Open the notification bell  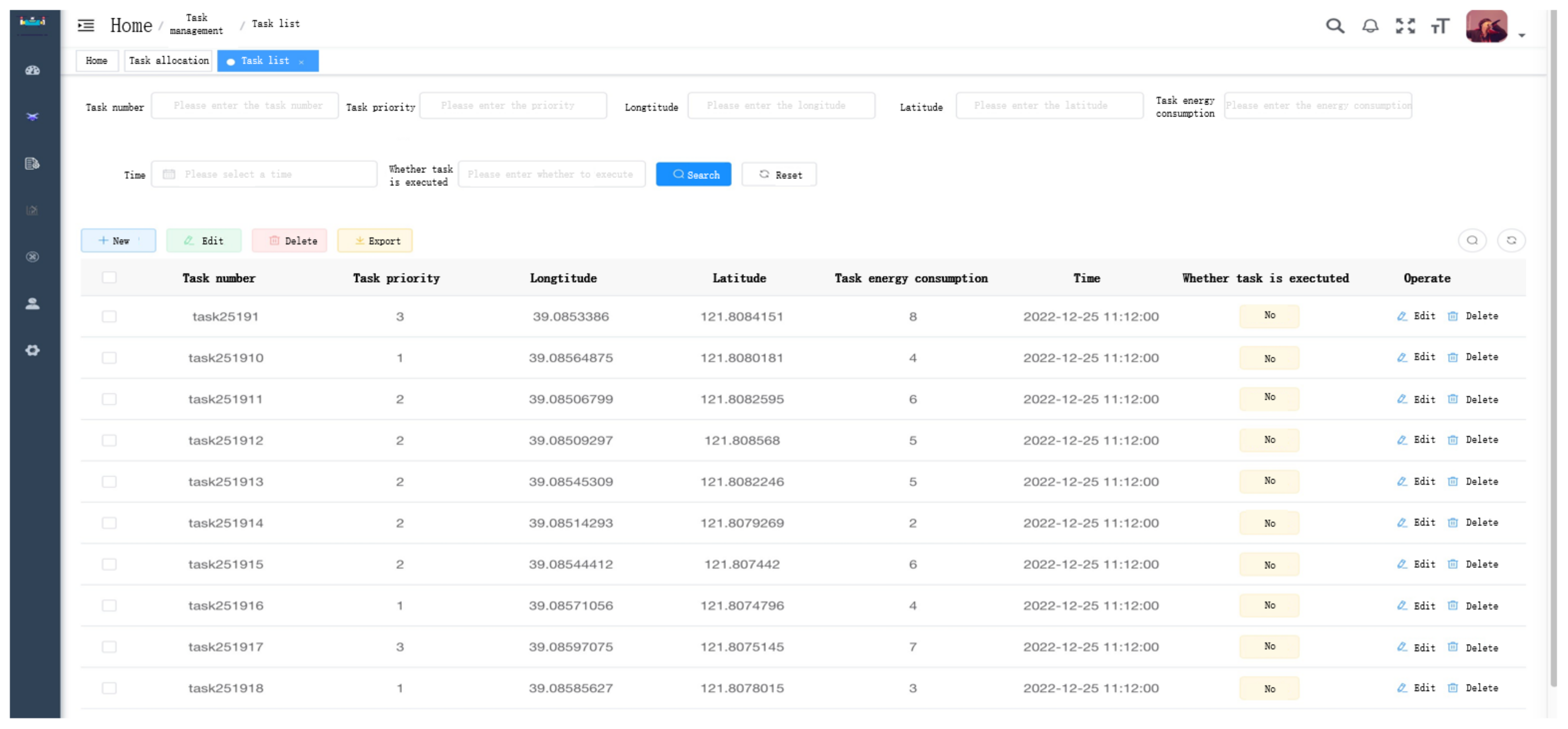click(x=1370, y=26)
